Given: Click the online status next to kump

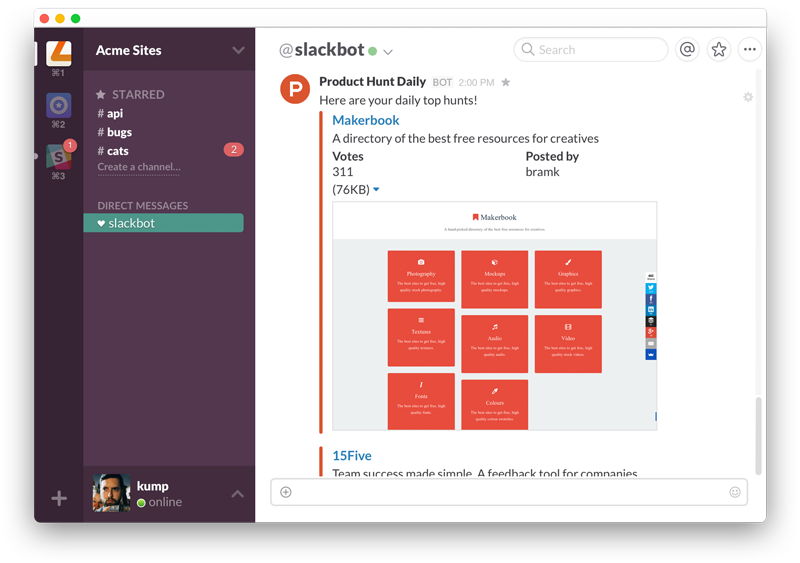Looking at the screenshot, I should click(x=160, y=502).
